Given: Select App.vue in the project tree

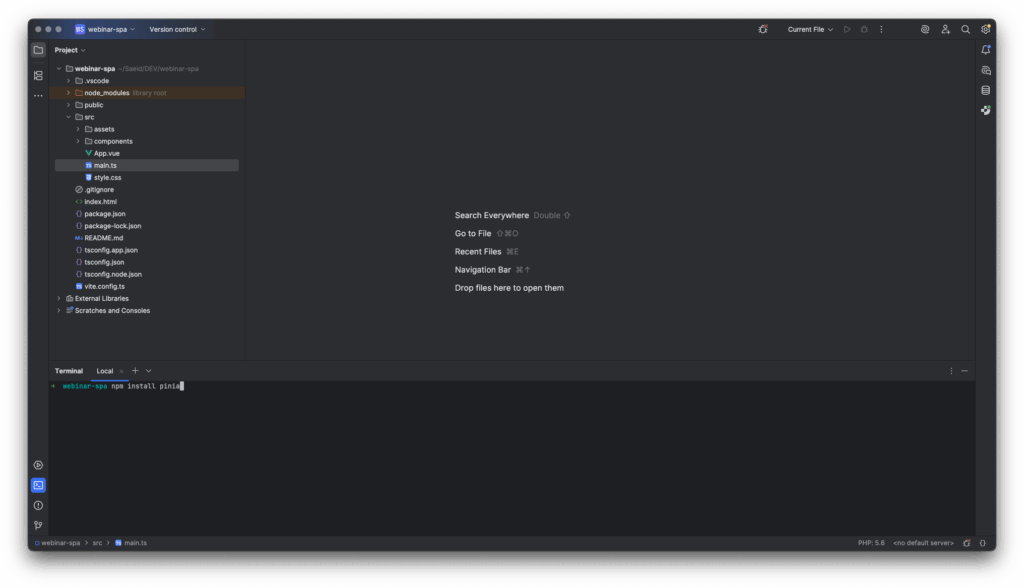Looking at the screenshot, I should coord(106,153).
